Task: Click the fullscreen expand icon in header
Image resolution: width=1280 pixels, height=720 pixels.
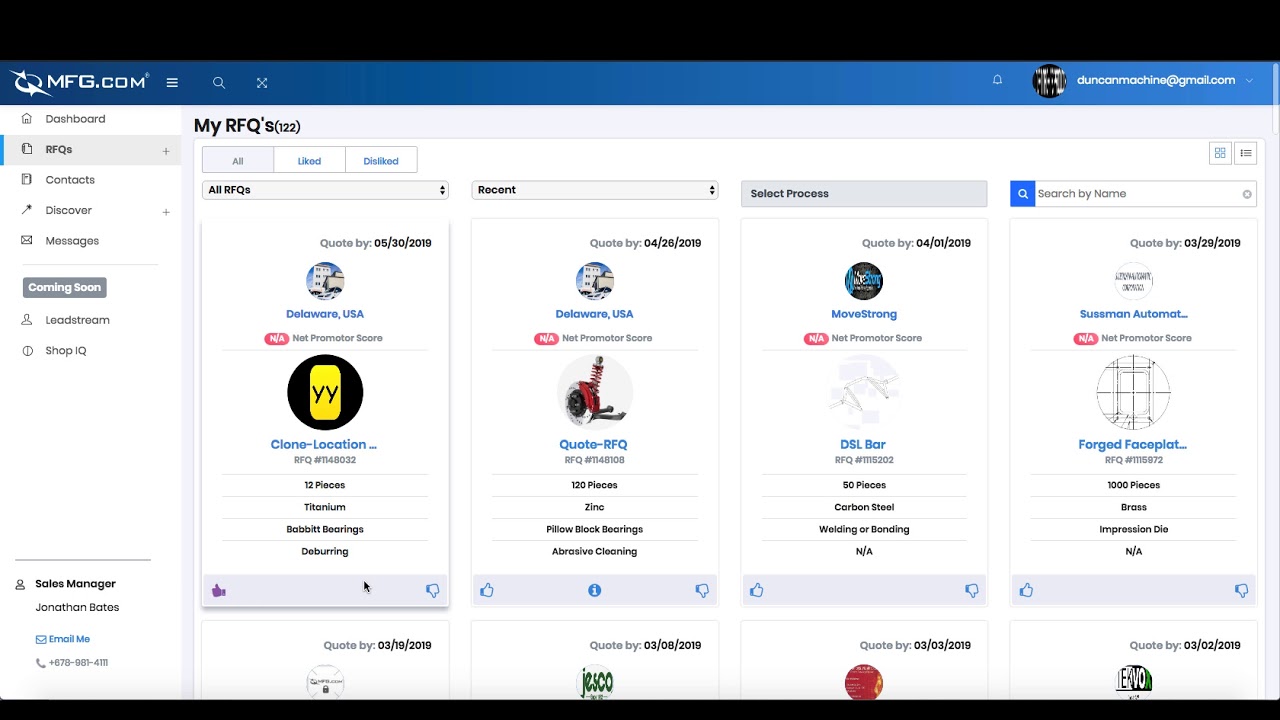Action: tap(262, 83)
